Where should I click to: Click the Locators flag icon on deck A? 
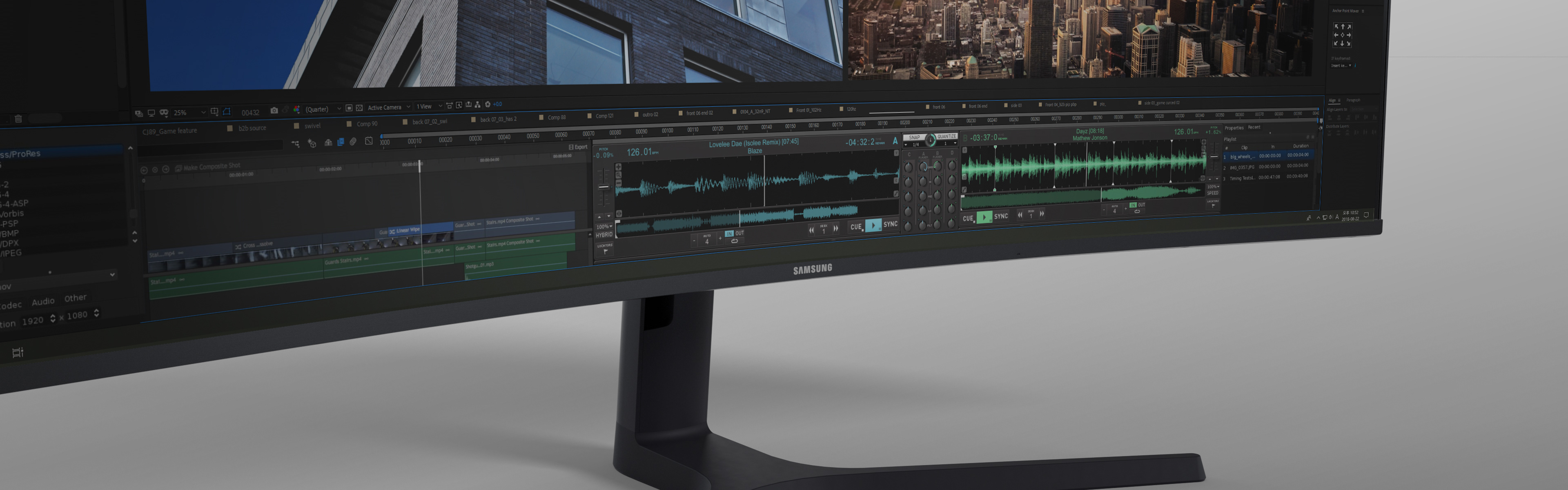coord(605,252)
